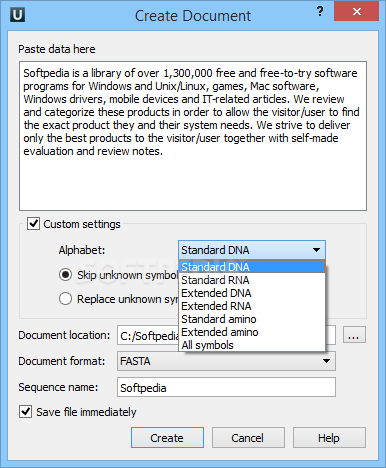Click the Sequence name field
The image size is (386, 468).
pyautogui.click(x=226, y=387)
